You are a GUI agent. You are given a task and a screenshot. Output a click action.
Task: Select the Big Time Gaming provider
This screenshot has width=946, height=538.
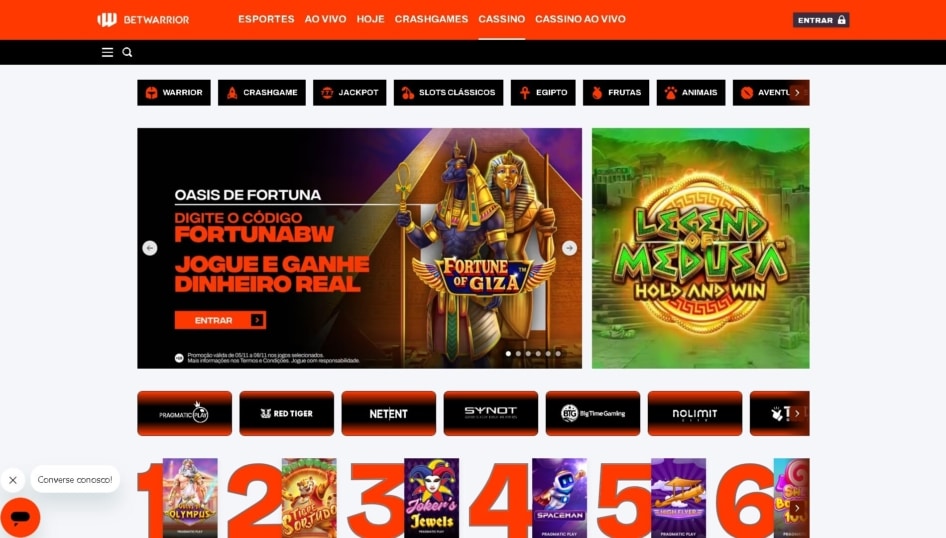click(593, 413)
